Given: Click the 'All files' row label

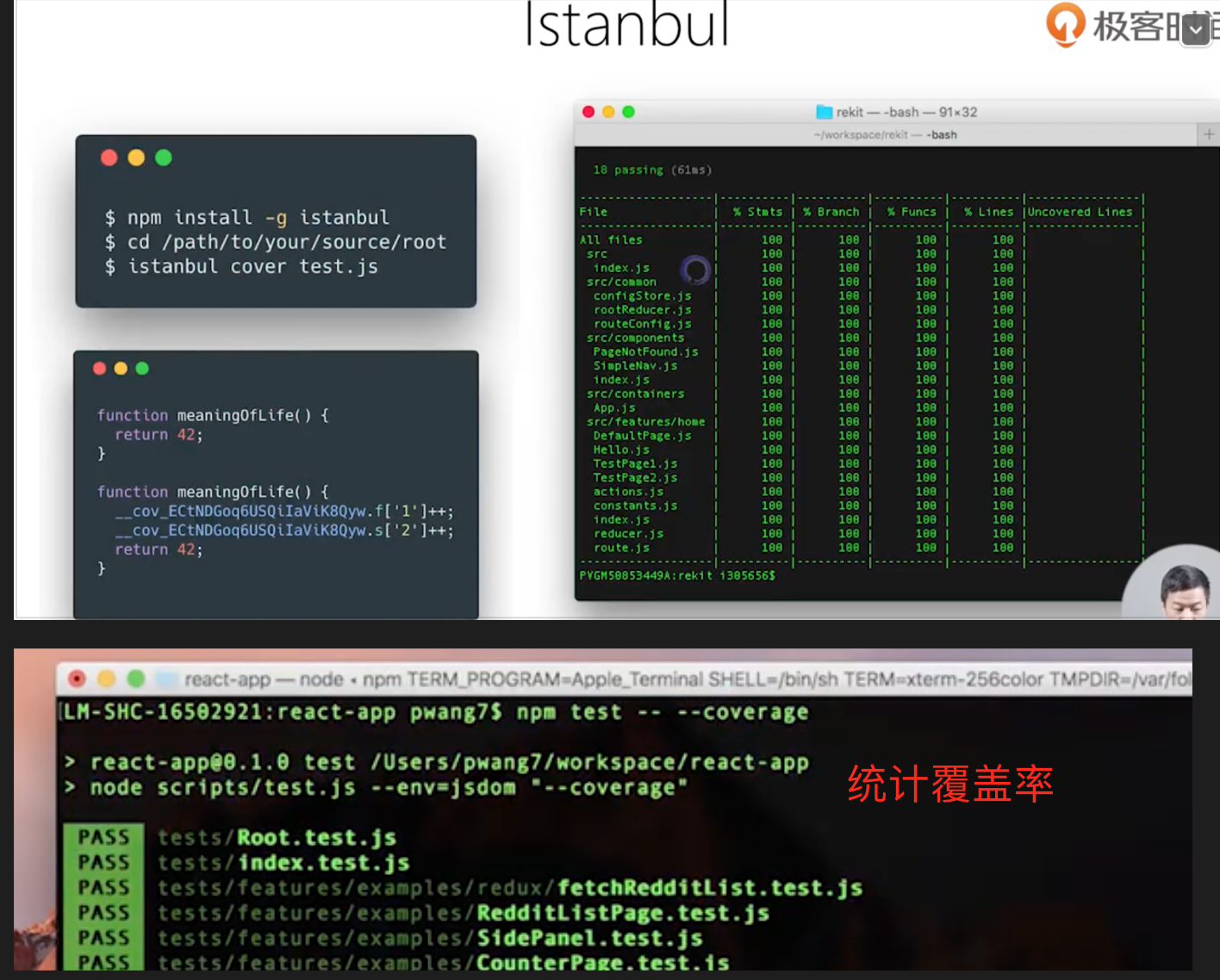Looking at the screenshot, I should coord(612,240).
